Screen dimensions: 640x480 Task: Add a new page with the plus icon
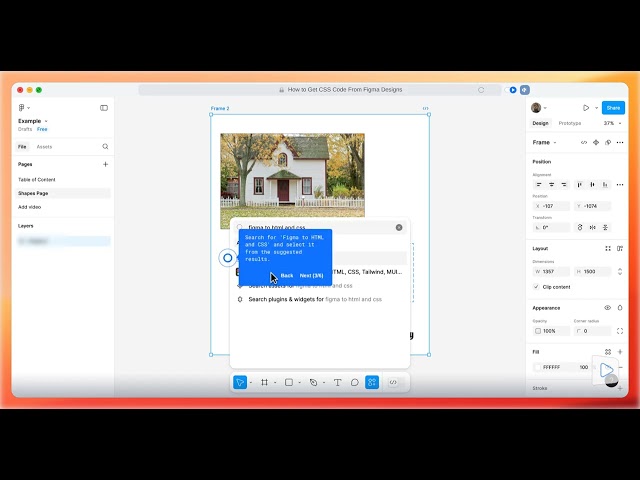click(105, 164)
